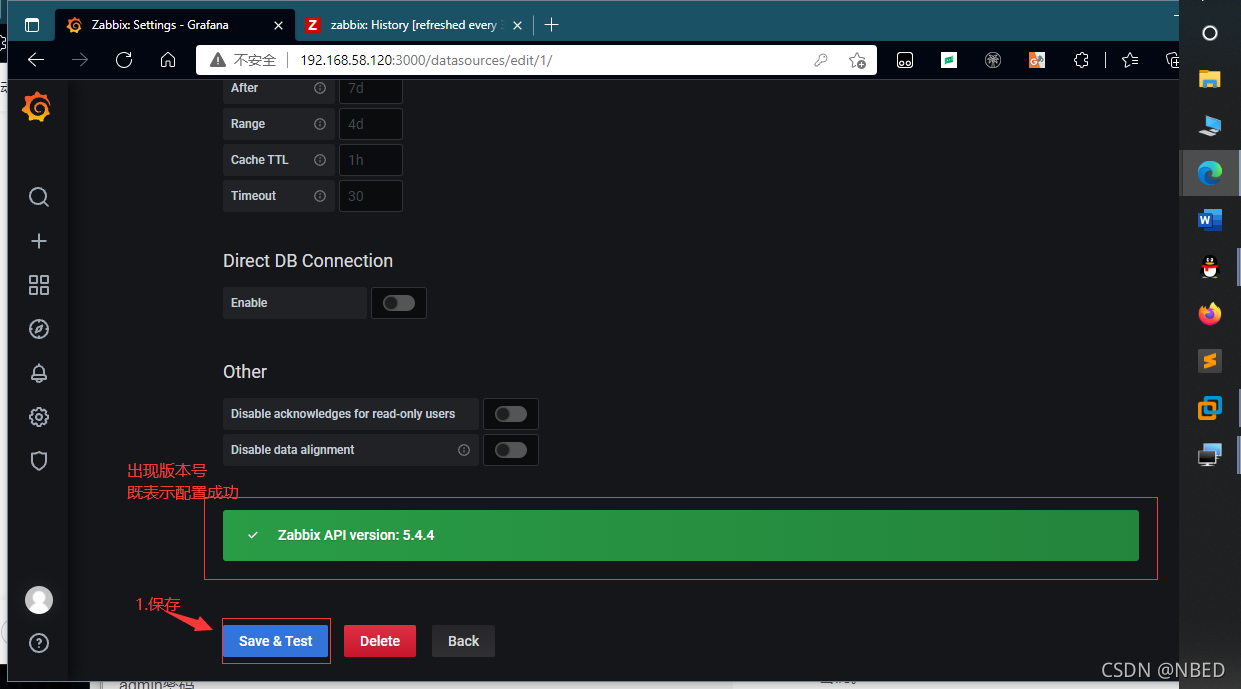Open the Grafana home logo

click(37, 106)
